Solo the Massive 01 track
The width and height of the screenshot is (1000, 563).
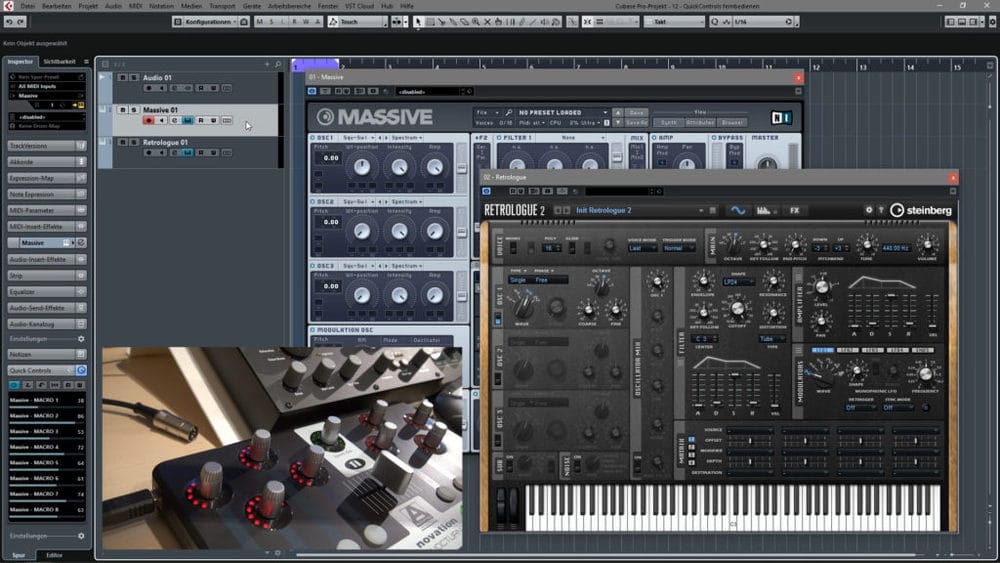click(x=134, y=110)
